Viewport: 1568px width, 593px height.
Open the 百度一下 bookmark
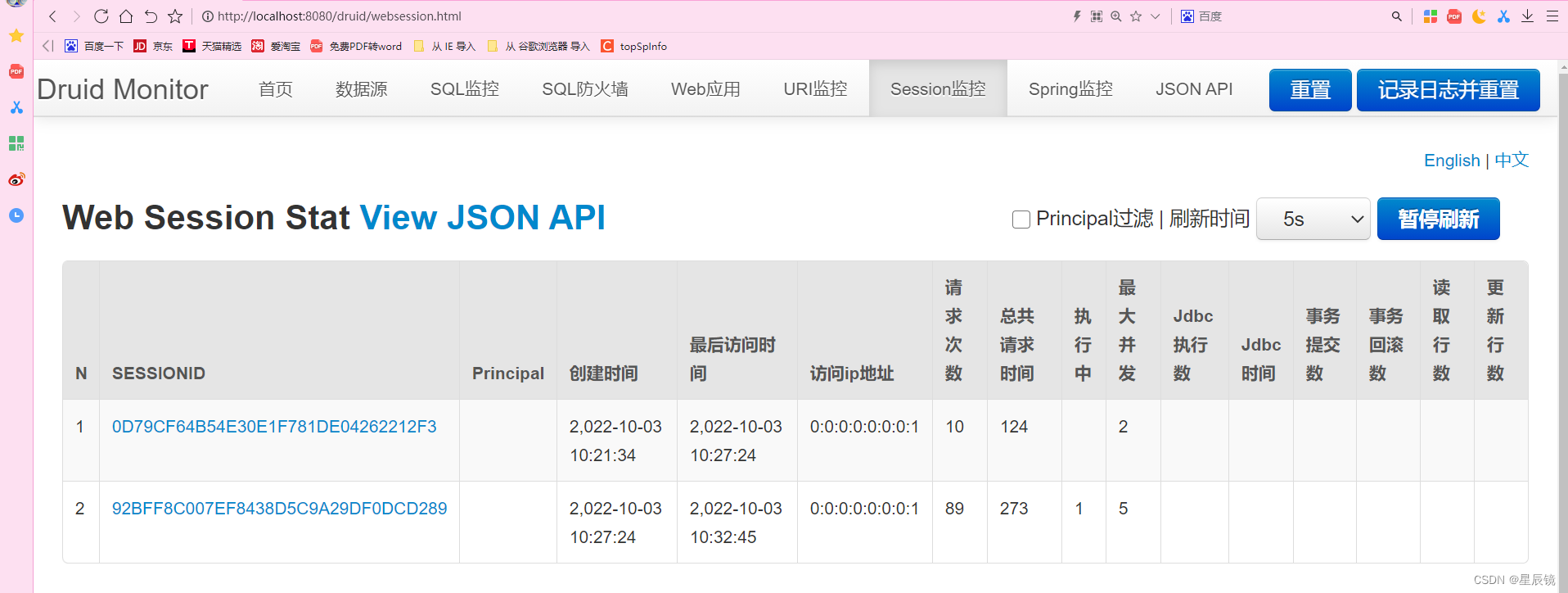94,46
